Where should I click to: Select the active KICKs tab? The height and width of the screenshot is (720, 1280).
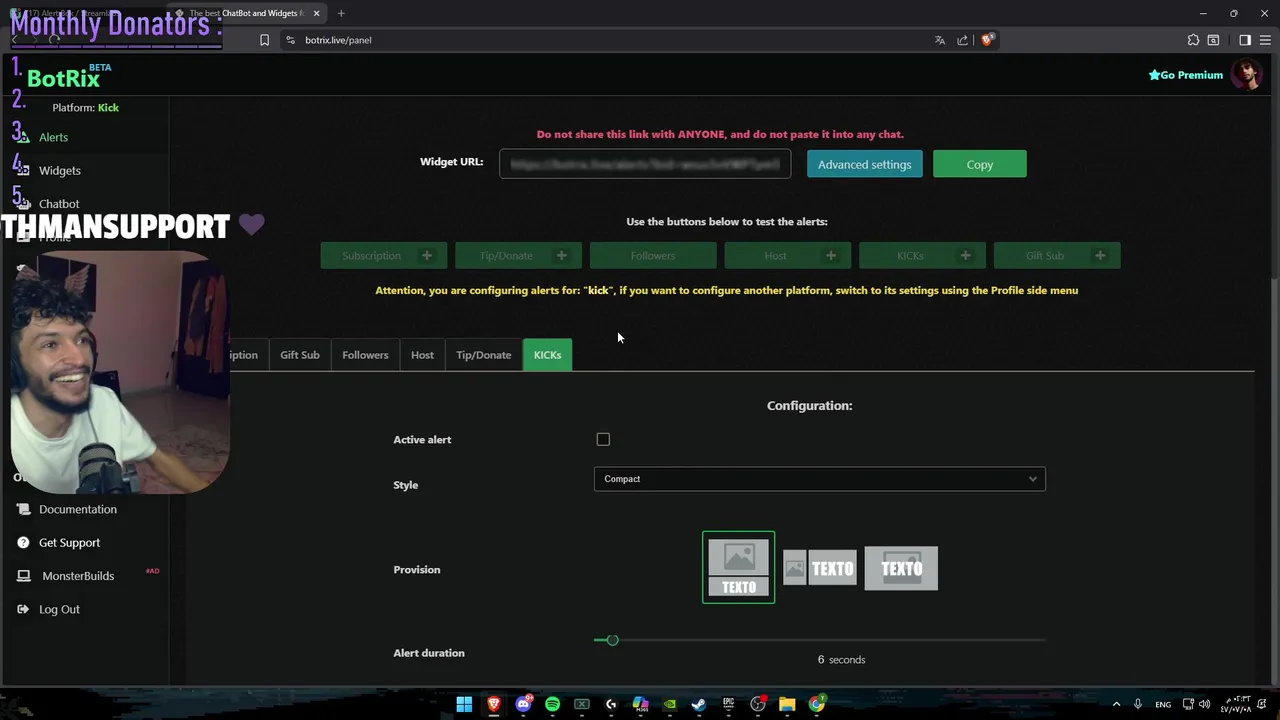coord(547,355)
